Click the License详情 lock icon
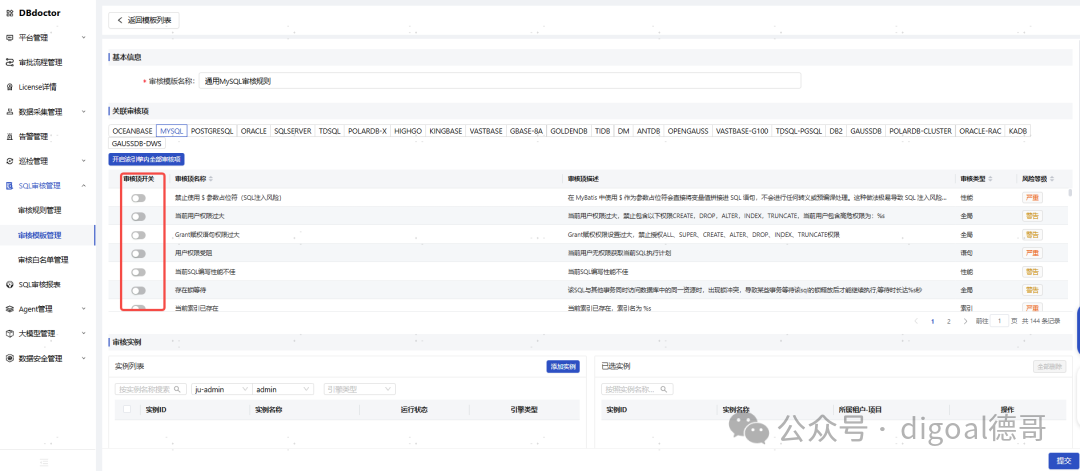 [x=10, y=87]
